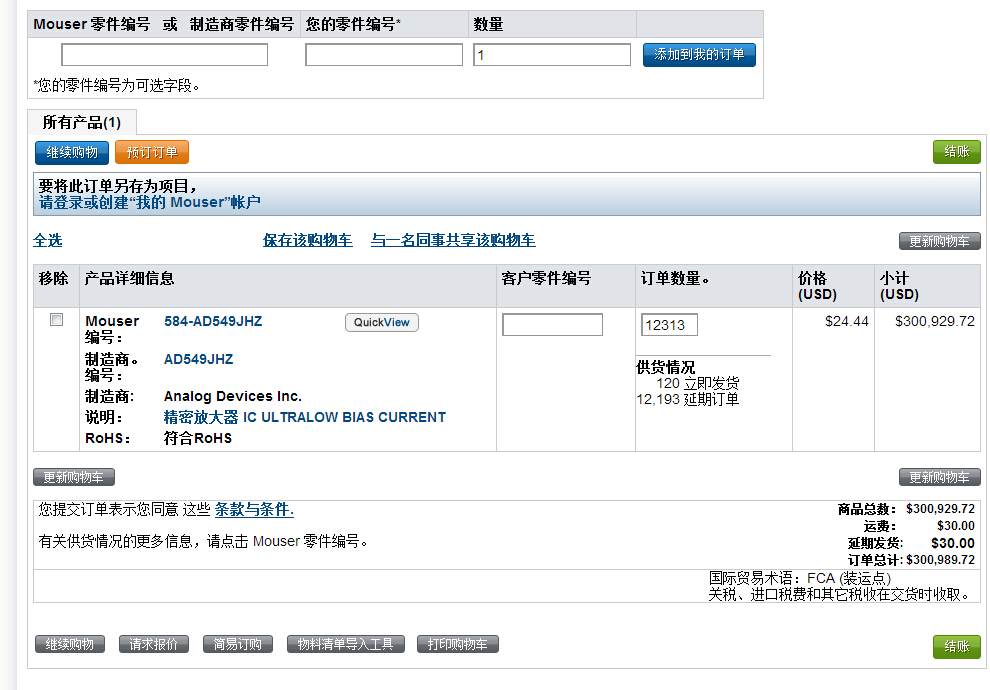Tick the remove checkbox for 584-AD549JHZ
Image resolution: width=990 pixels, height=690 pixels.
pyautogui.click(x=57, y=320)
